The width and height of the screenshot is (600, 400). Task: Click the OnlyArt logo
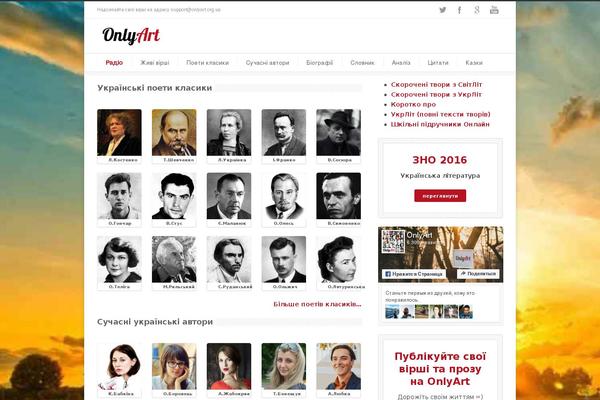pyautogui.click(x=131, y=36)
